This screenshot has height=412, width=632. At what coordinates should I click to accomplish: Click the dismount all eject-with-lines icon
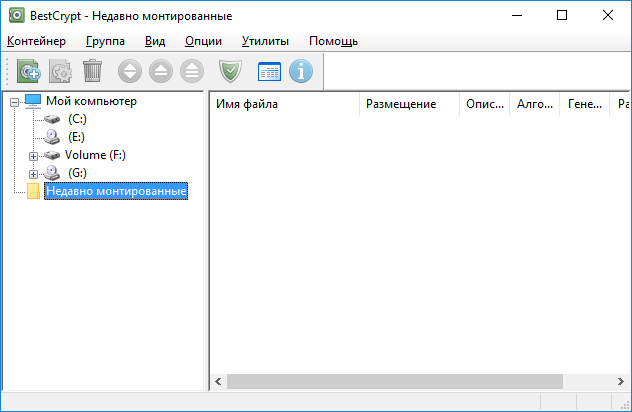click(192, 71)
